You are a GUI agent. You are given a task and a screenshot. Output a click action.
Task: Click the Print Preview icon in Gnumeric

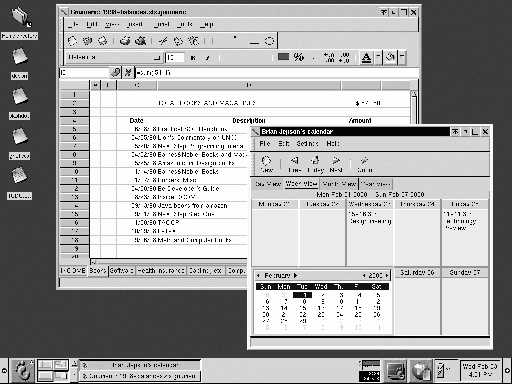[x=140, y=41]
